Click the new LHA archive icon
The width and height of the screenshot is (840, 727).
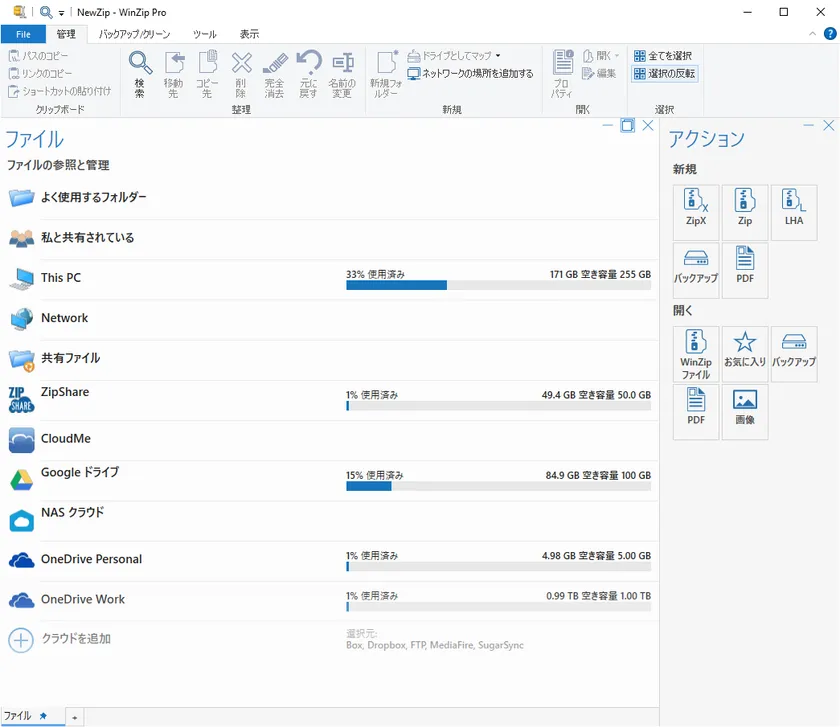tap(793, 211)
